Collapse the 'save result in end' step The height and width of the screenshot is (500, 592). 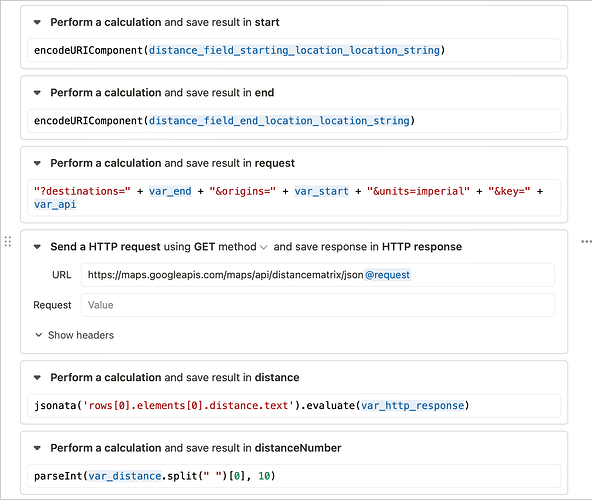point(37,93)
